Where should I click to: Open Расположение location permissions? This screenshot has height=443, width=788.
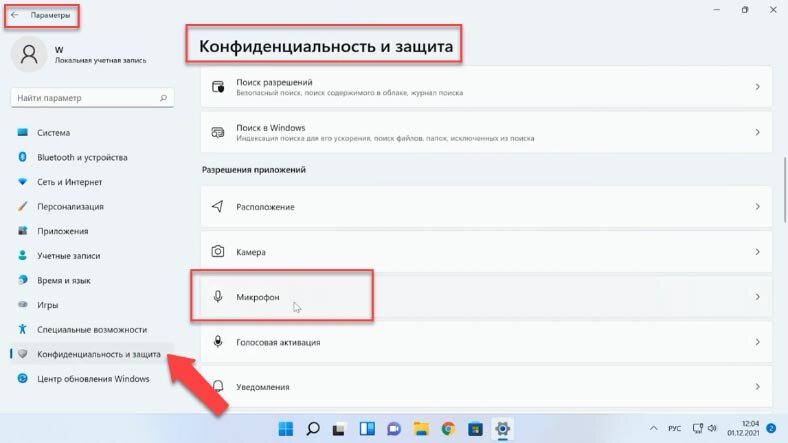(486, 206)
